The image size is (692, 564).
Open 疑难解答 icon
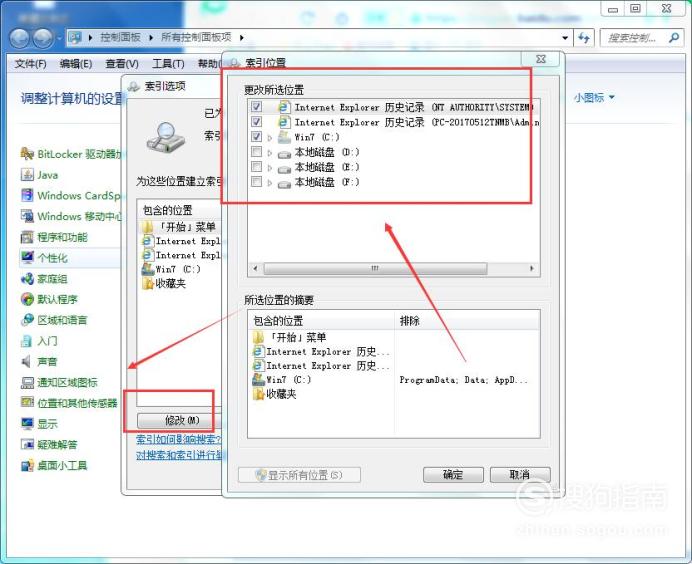(27, 444)
